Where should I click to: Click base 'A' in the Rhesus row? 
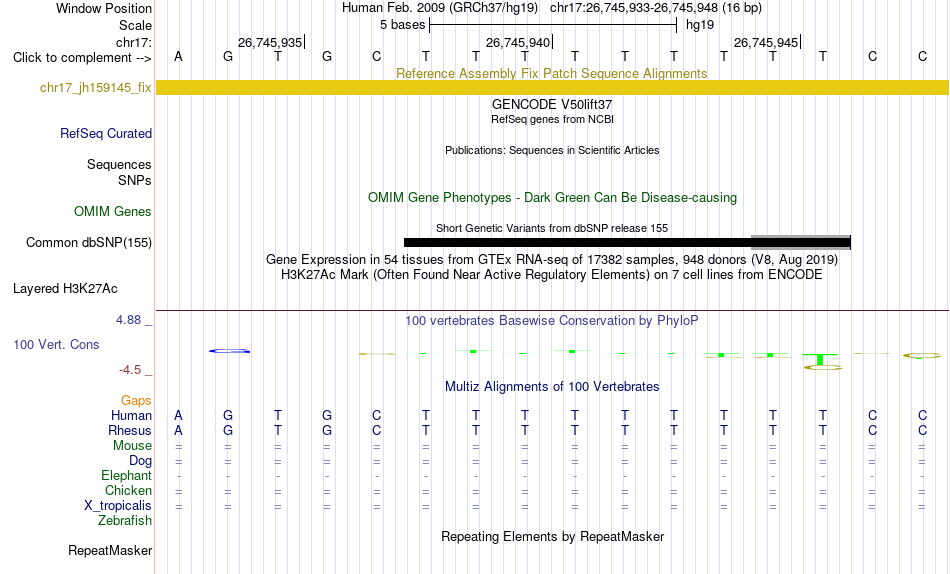[178, 431]
